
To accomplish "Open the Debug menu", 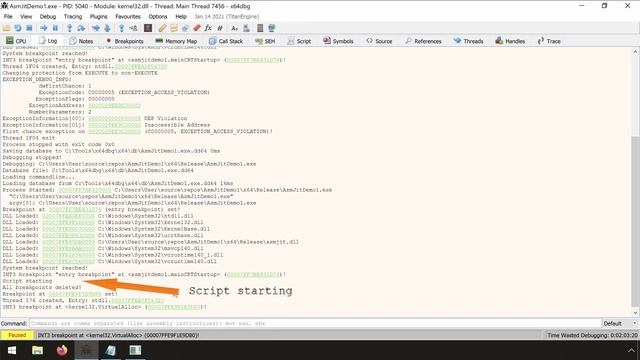I will 48,16.
